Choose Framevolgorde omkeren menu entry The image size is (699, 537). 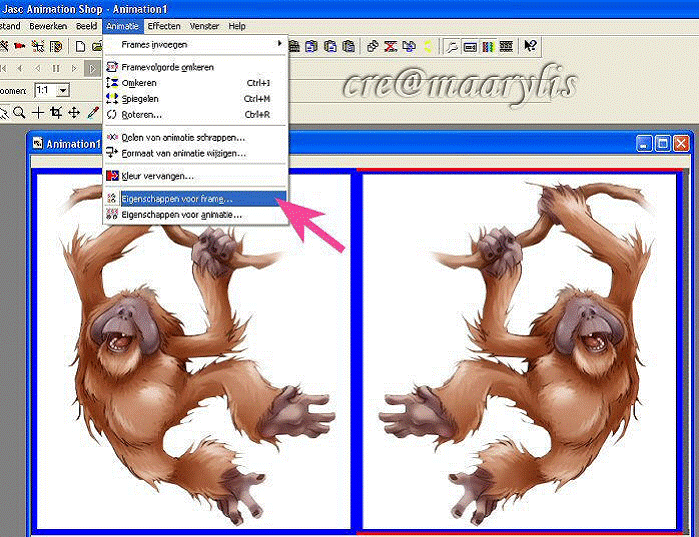click(x=196, y=67)
